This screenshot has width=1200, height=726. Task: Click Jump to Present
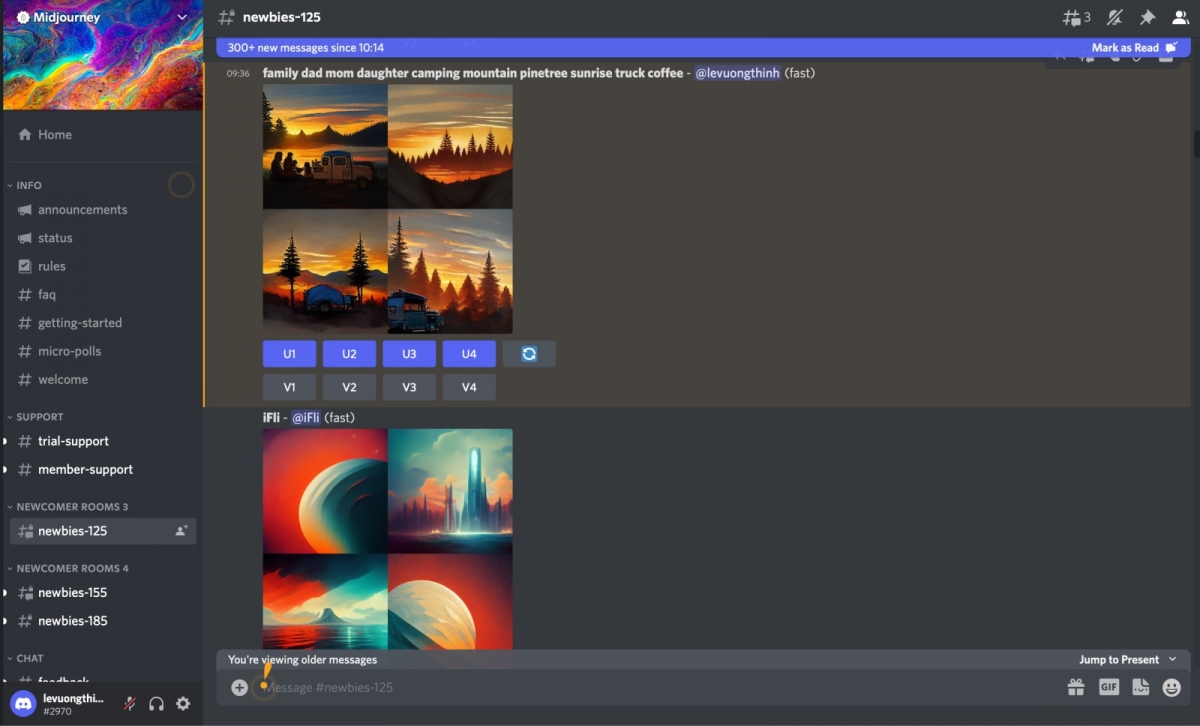click(x=1128, y=660)
